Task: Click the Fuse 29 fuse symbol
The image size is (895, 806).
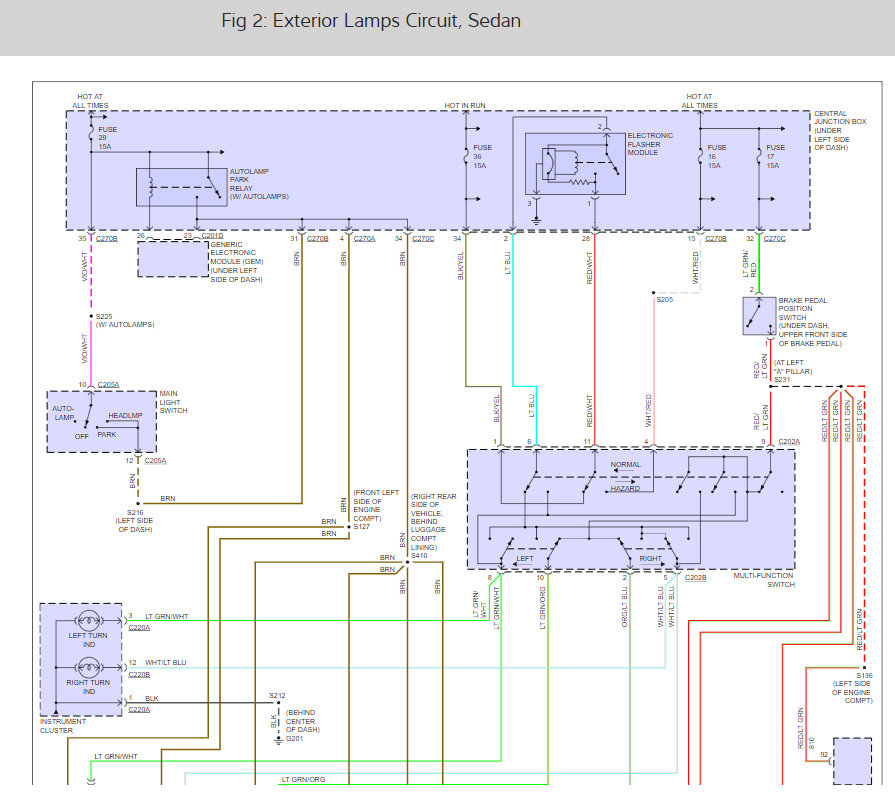Action: pyautogui.click(x=91, y=134)
